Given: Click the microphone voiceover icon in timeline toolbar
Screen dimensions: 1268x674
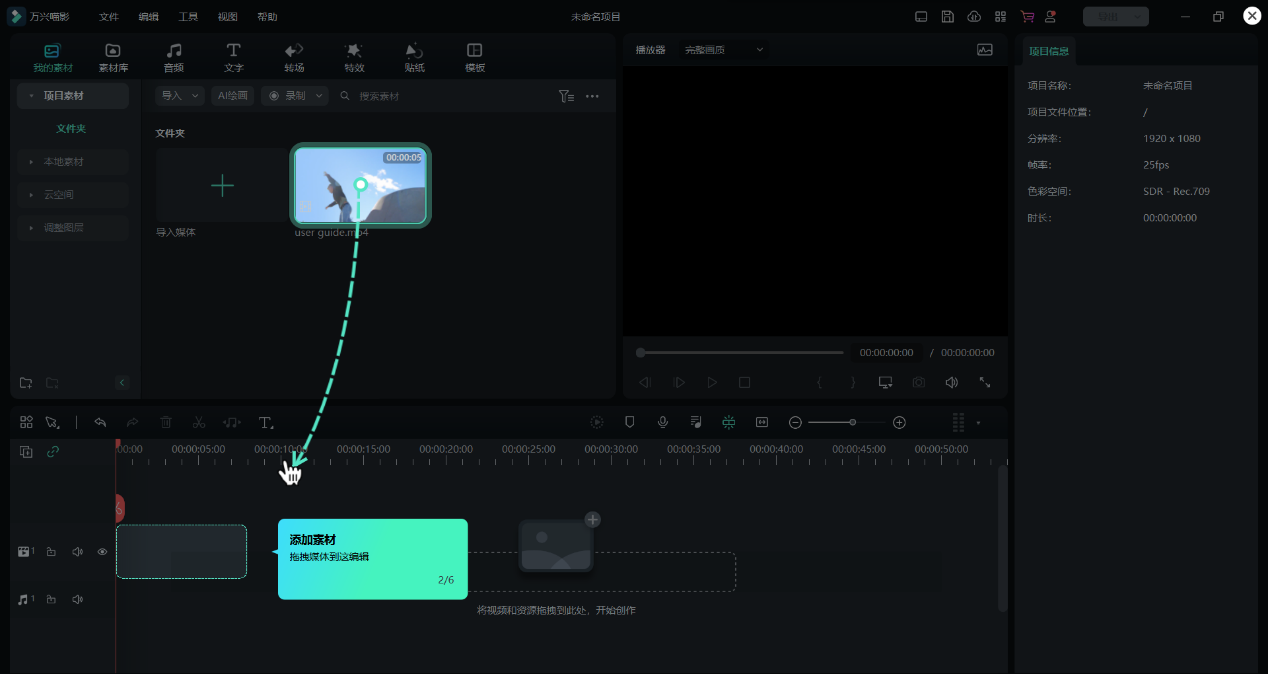Looking at the screenshot, I should [x=662, y=423].
